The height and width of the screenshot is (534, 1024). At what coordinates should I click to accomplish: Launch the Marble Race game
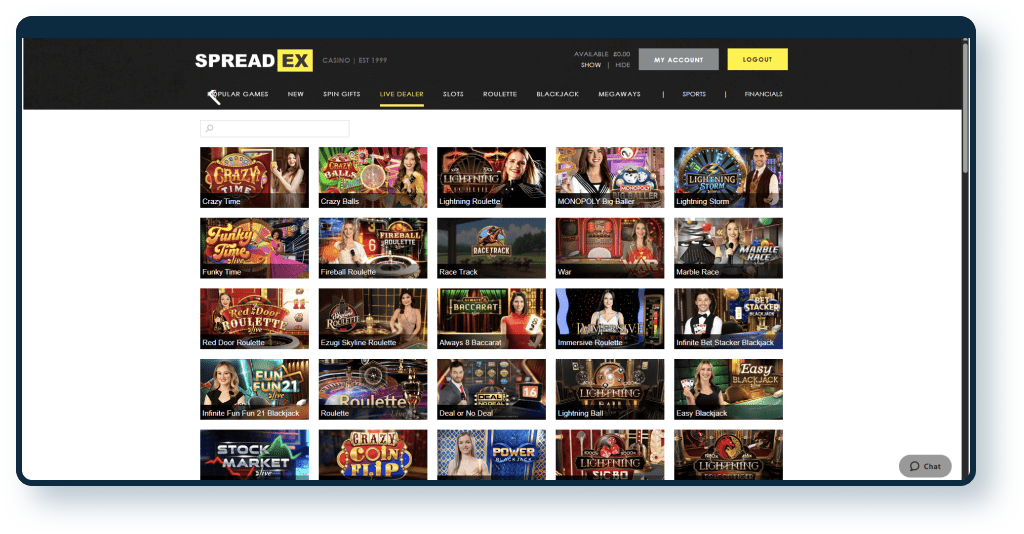tap(728, 248)
